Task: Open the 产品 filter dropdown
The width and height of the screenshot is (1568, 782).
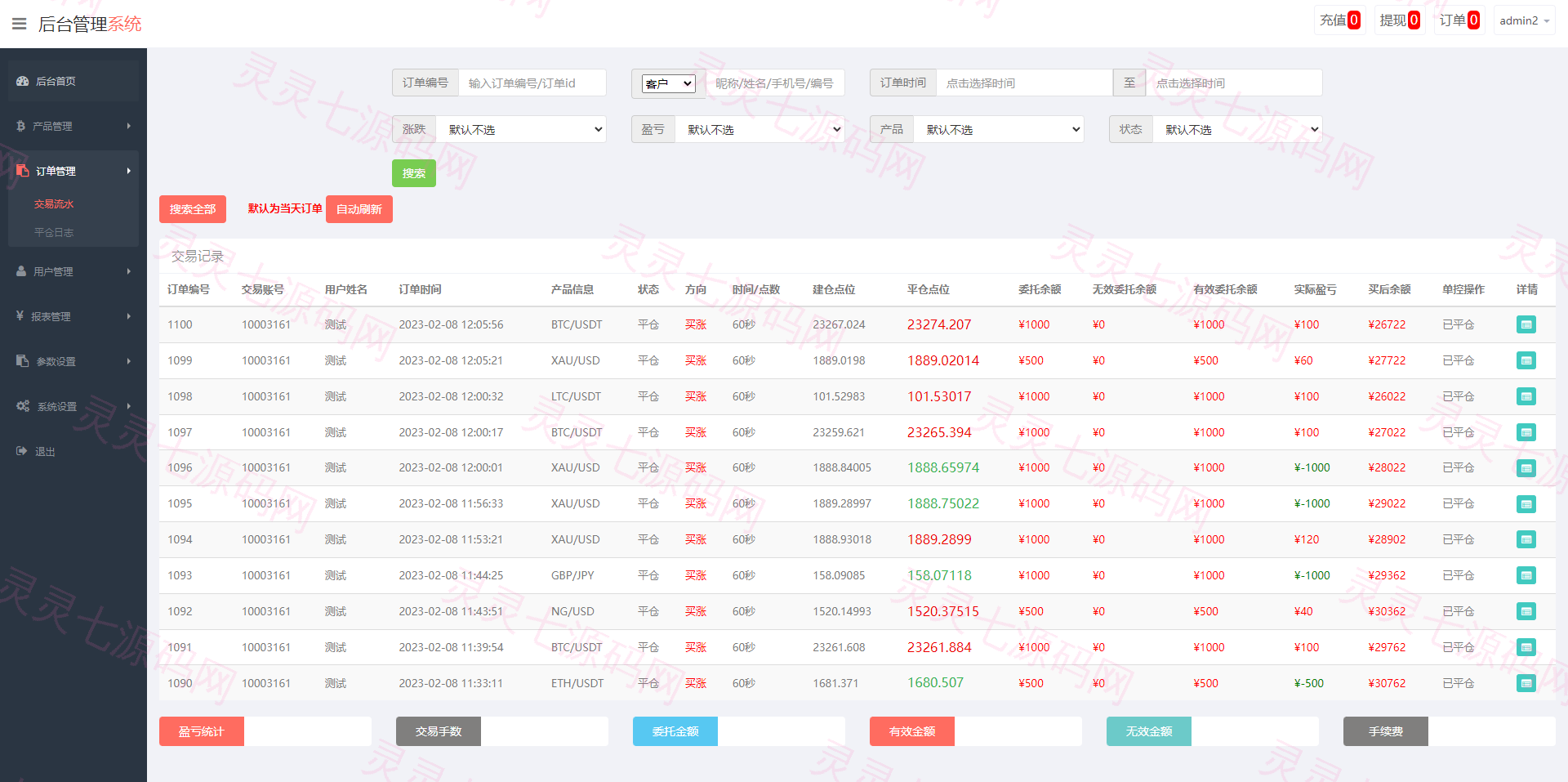Action: [999, 129]
